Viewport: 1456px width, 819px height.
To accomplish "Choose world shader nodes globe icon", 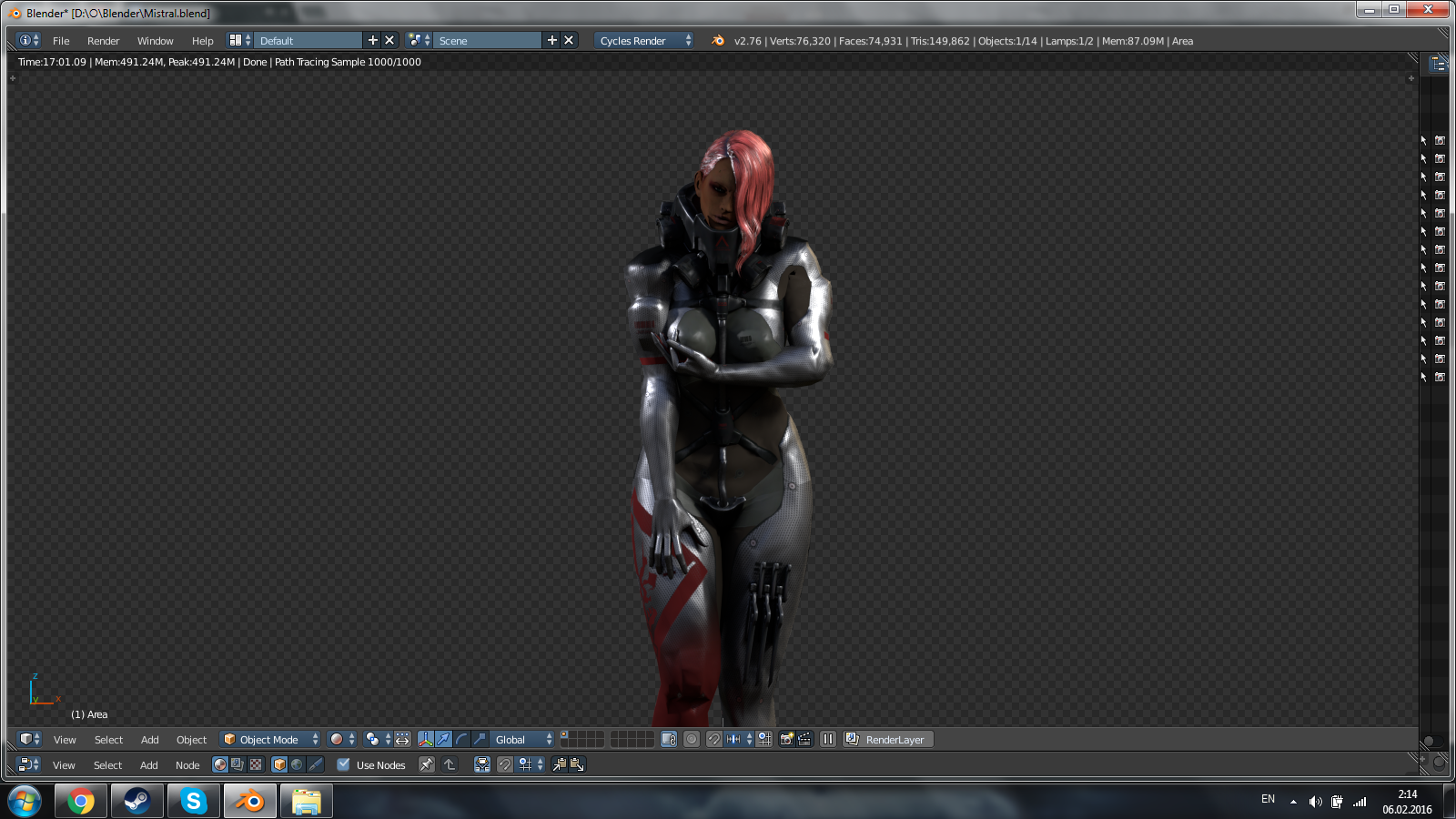I will [x=297, y=764].
